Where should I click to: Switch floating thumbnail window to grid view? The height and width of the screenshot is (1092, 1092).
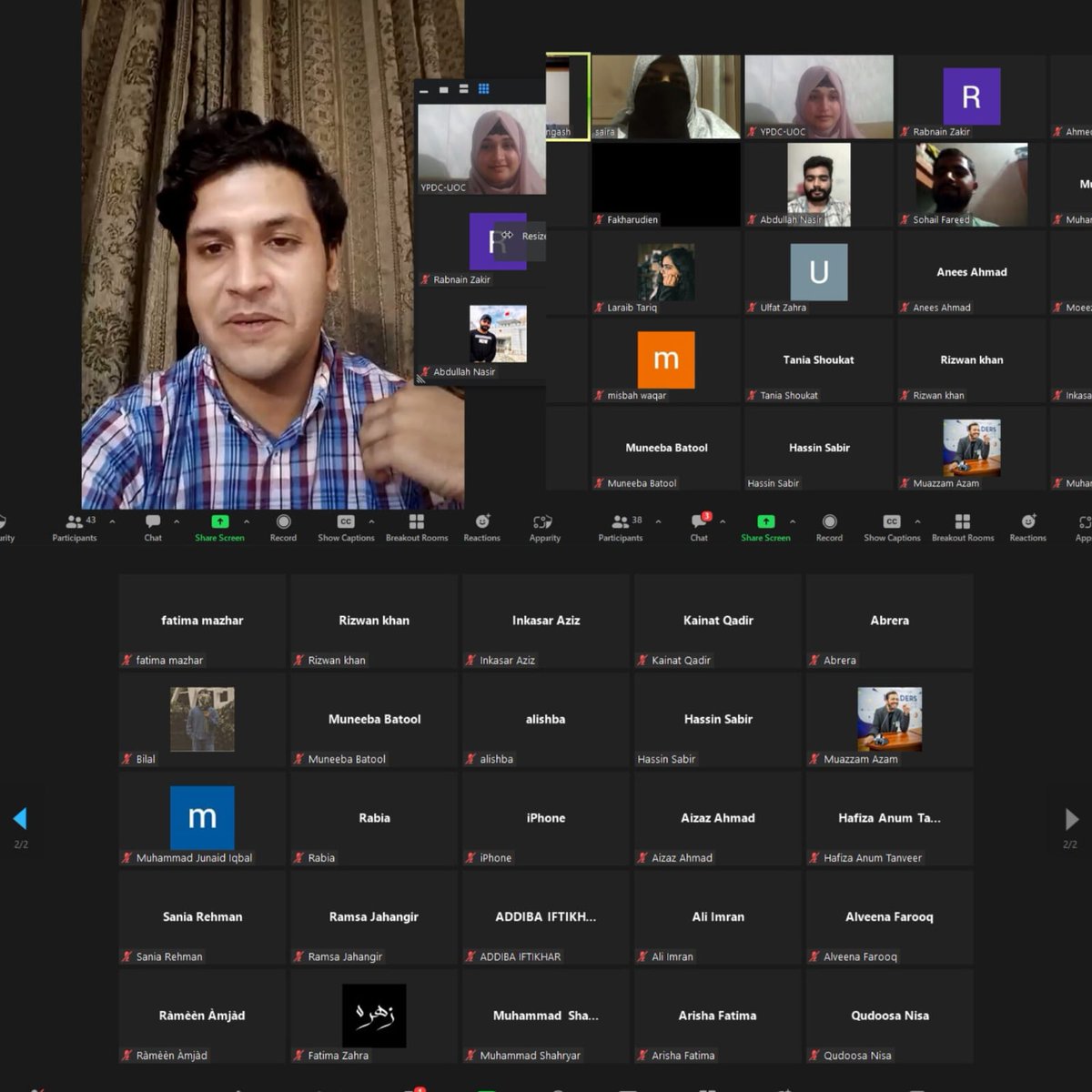(x=484, y=89)
